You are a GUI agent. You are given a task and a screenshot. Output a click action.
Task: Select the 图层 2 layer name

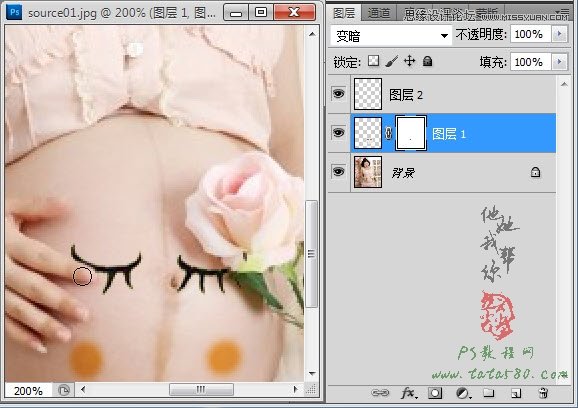406,95
